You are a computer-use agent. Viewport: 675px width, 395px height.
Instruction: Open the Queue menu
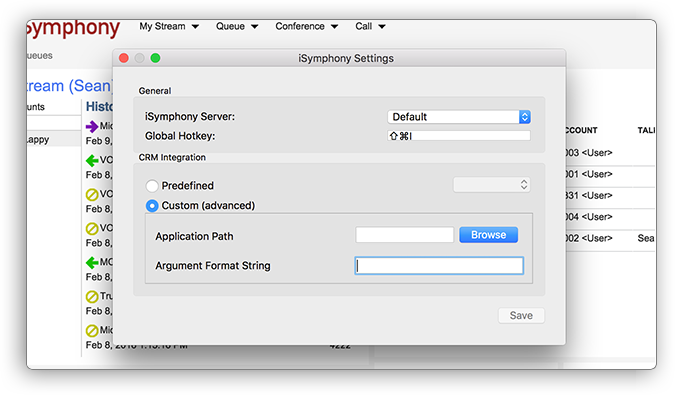[237, 27]
